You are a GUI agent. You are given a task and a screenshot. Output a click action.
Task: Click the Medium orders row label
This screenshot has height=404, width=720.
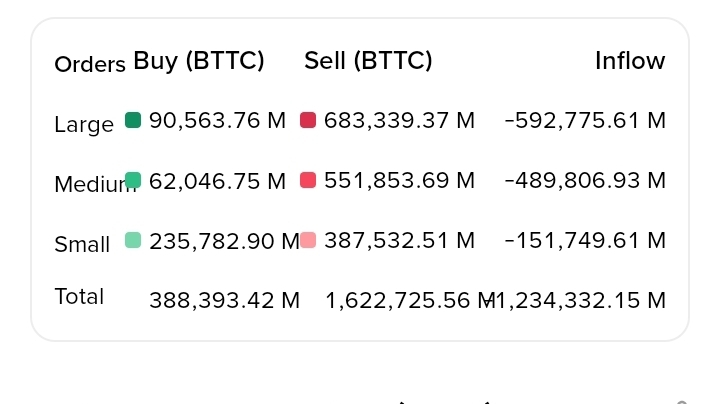click(x=94, y=184)
